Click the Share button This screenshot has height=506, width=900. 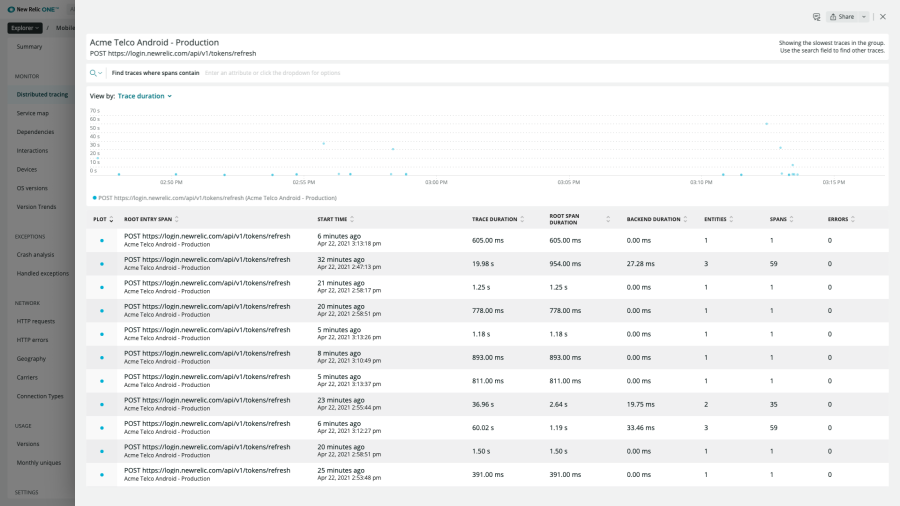[x=842, y=17]
